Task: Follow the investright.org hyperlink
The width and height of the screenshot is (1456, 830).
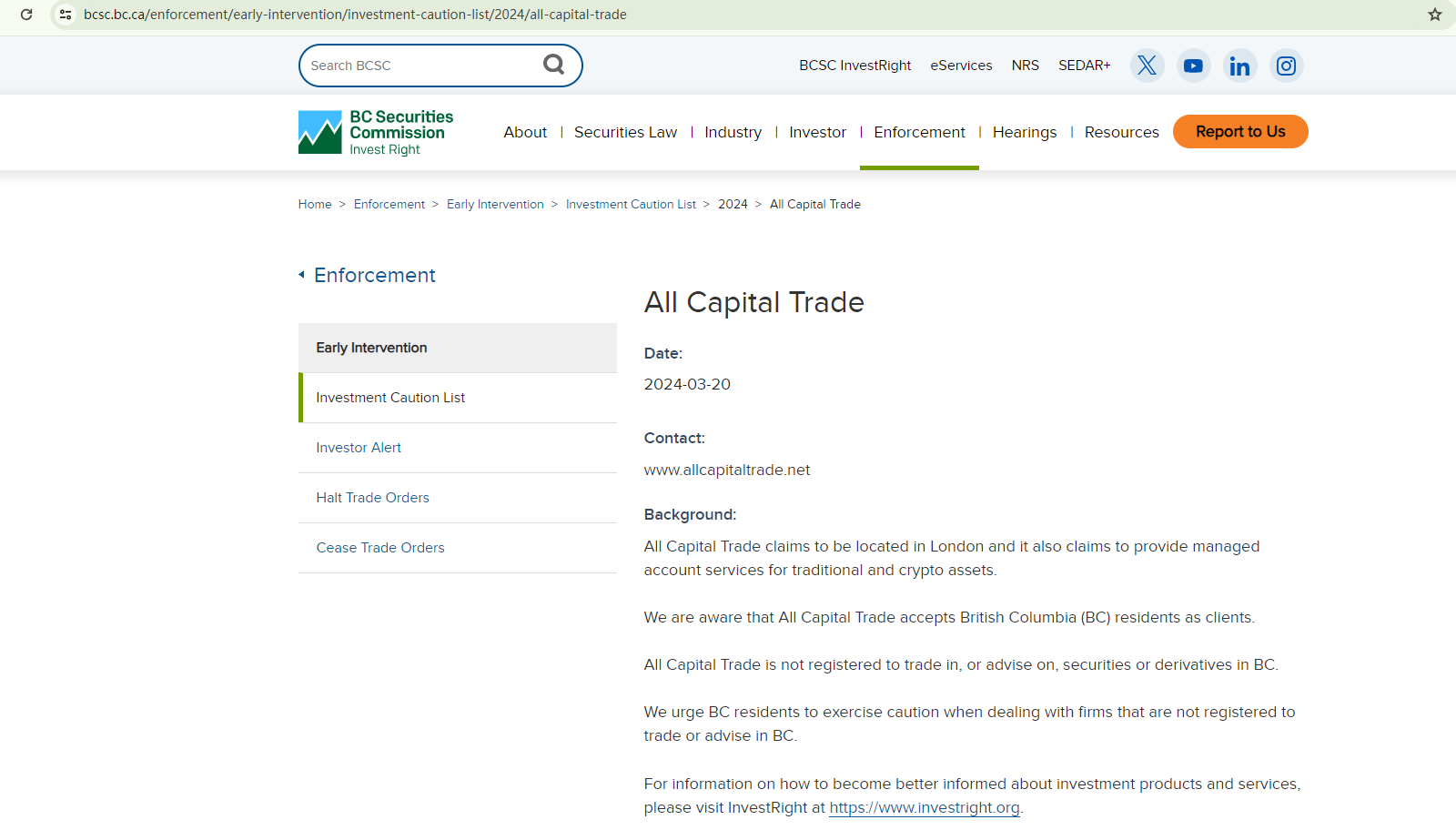Action: [924, 807]
